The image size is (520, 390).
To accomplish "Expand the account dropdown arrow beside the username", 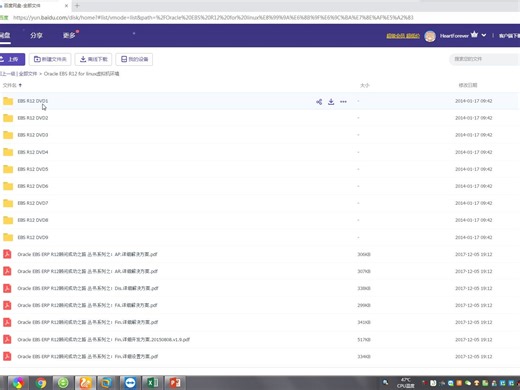I will 484,35.
